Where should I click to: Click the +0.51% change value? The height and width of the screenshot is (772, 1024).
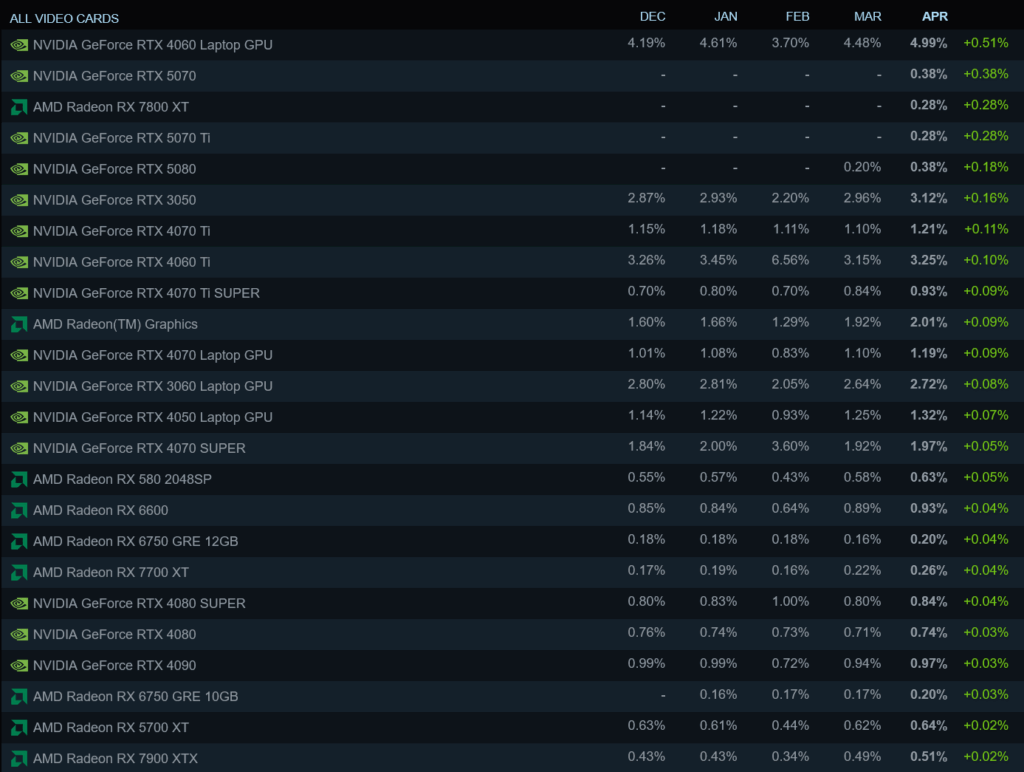tap(985, 44)
